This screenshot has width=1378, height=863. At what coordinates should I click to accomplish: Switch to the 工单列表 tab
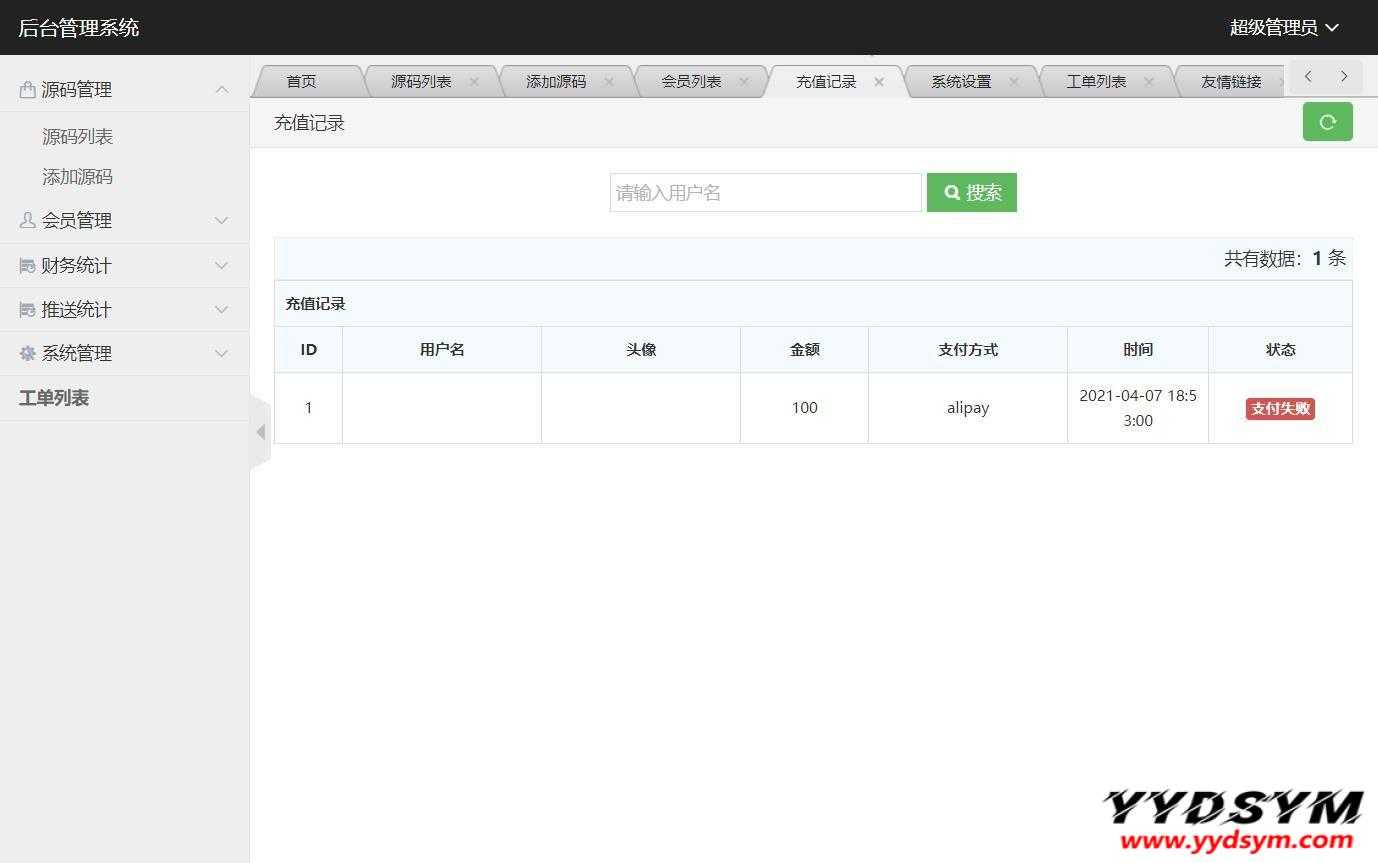click(x=1096, y=82)
